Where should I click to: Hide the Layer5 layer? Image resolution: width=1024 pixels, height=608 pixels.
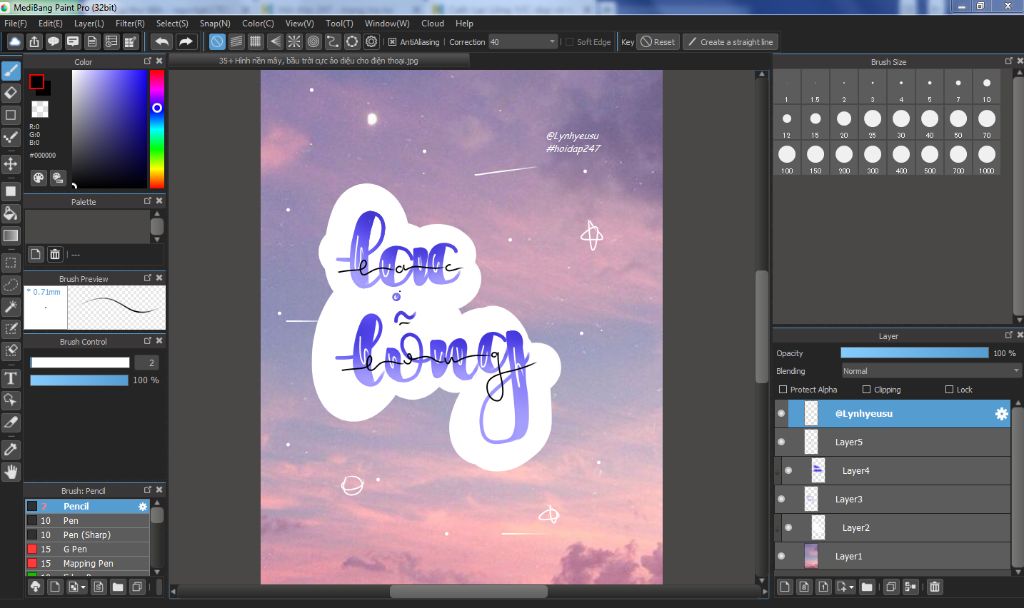(x=781, y=442)
